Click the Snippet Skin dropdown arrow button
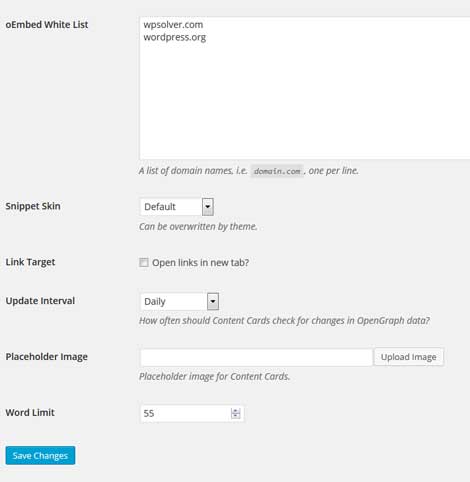Viewport: 470px width, 482px height. [208, 207]
